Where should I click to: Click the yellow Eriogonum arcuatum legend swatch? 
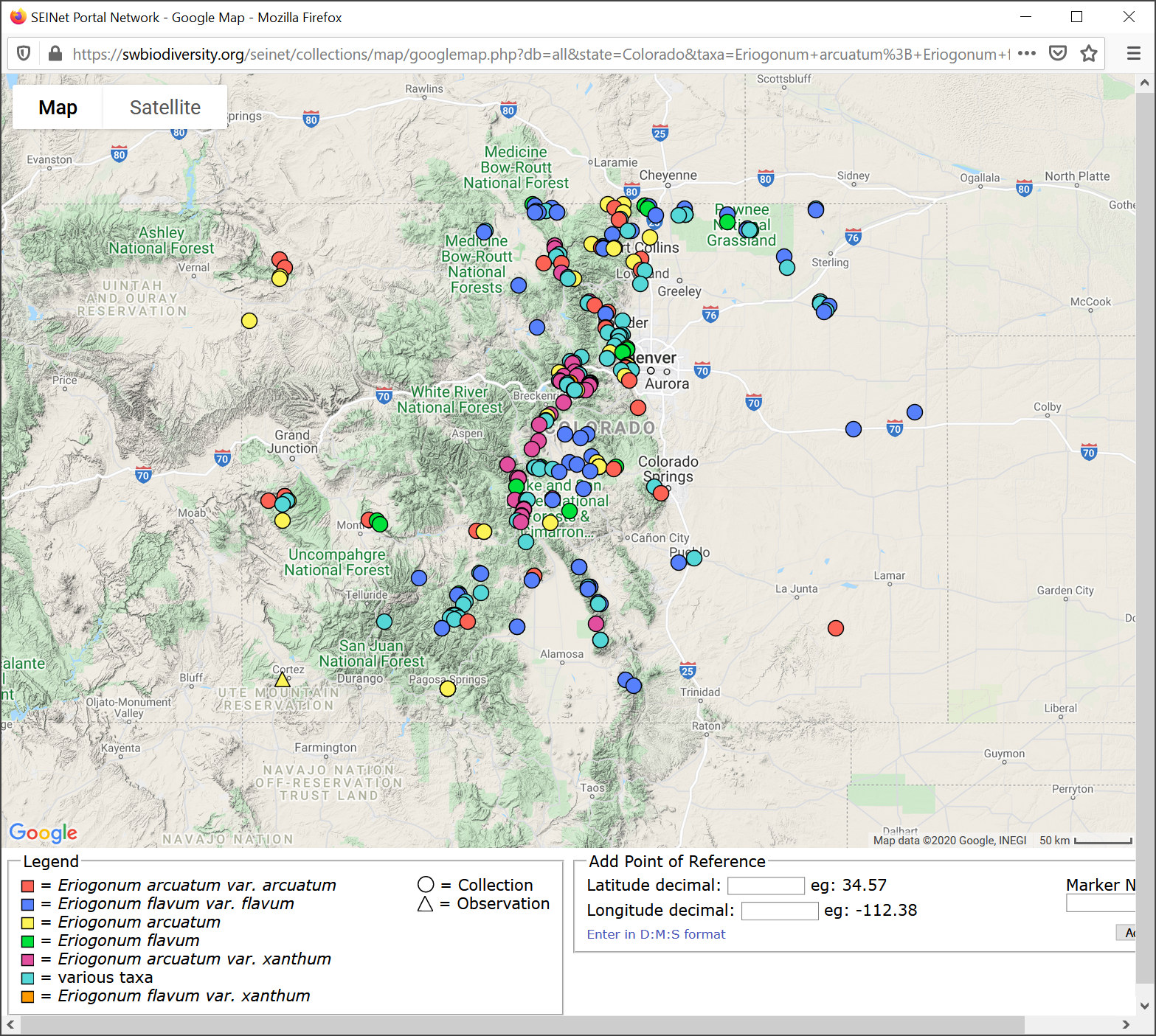click(28, 922)
